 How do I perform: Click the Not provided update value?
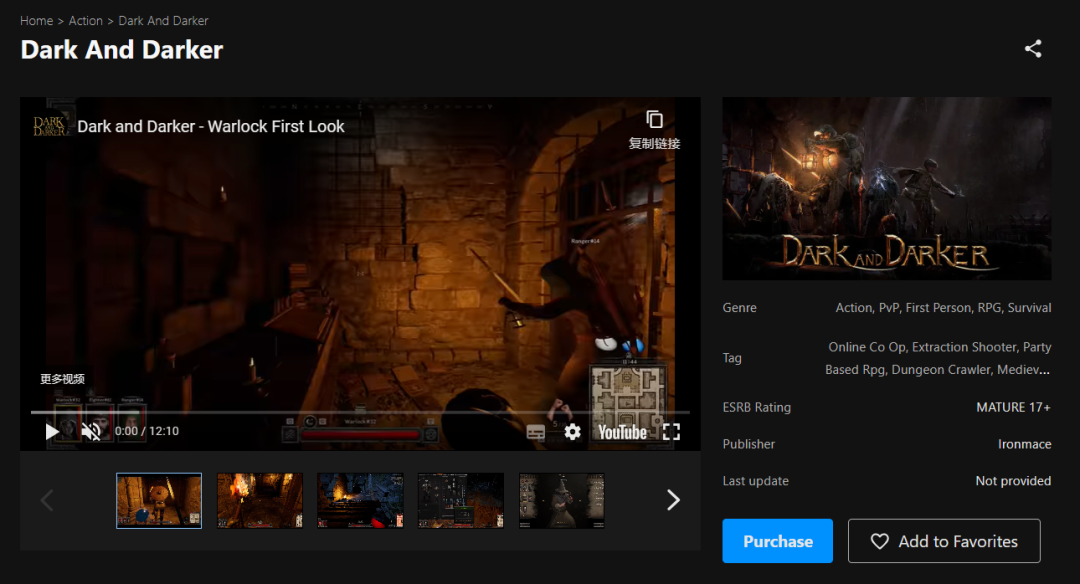[x=1013, y=481]
